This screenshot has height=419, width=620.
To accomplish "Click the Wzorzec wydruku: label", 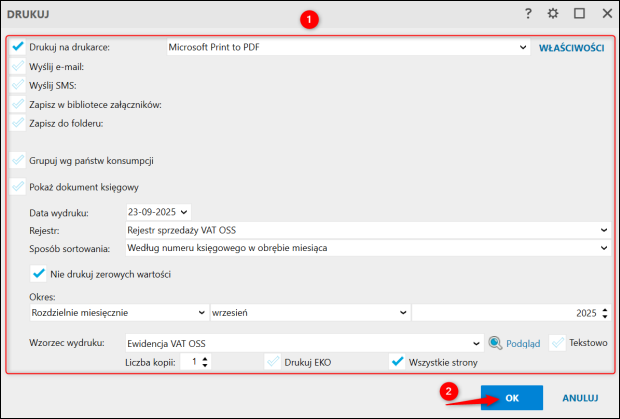I will 67,343.
